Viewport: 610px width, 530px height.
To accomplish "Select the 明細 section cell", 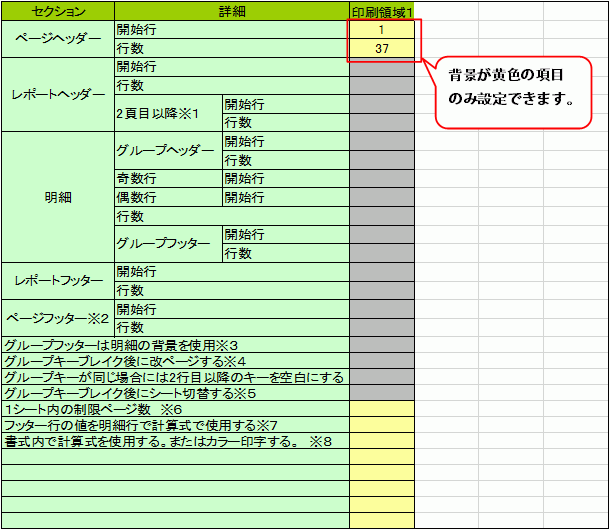I will [x=58, y=197].
